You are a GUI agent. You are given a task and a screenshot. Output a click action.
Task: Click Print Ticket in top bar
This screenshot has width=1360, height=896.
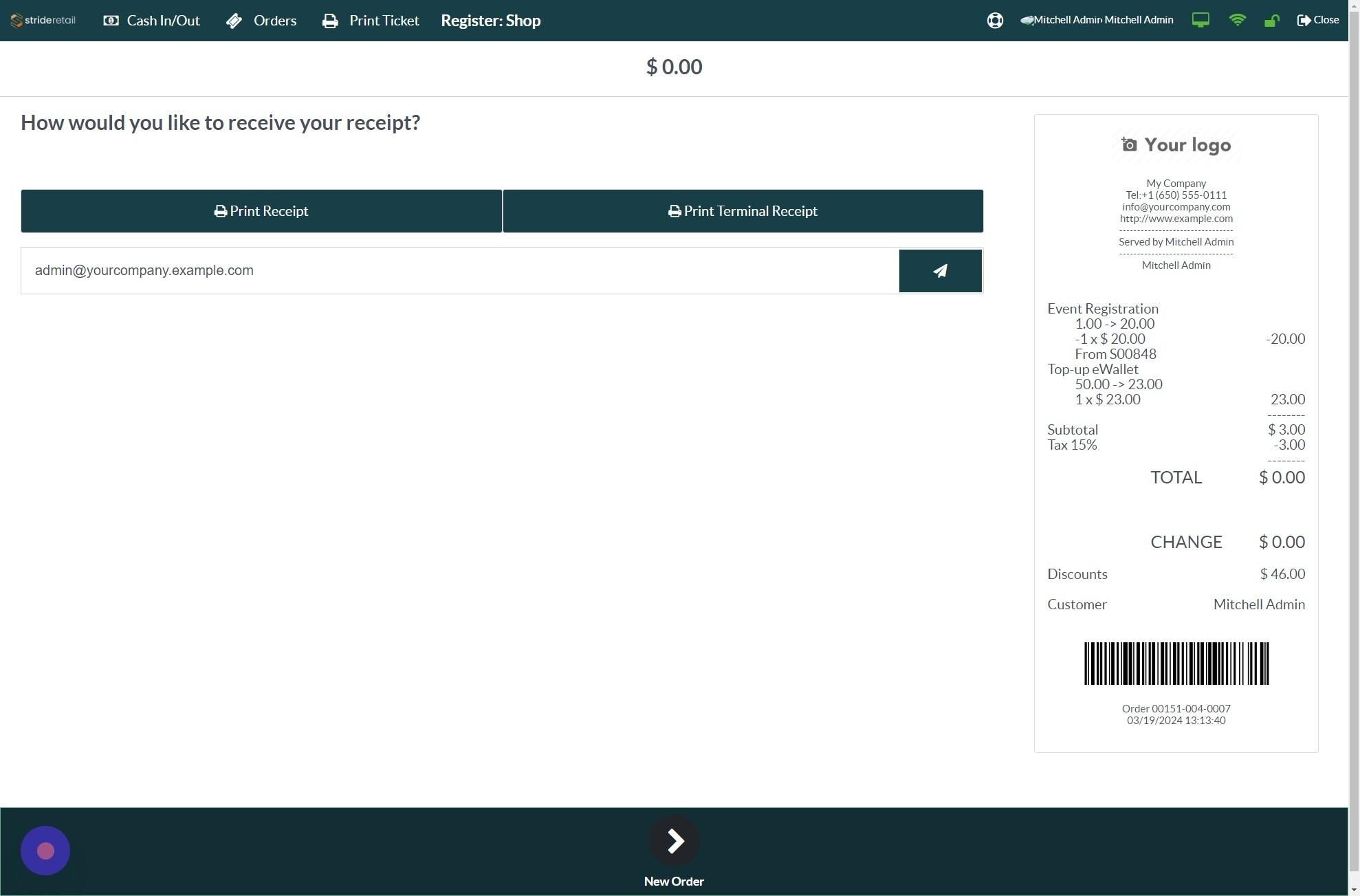(x=371, y=21)
